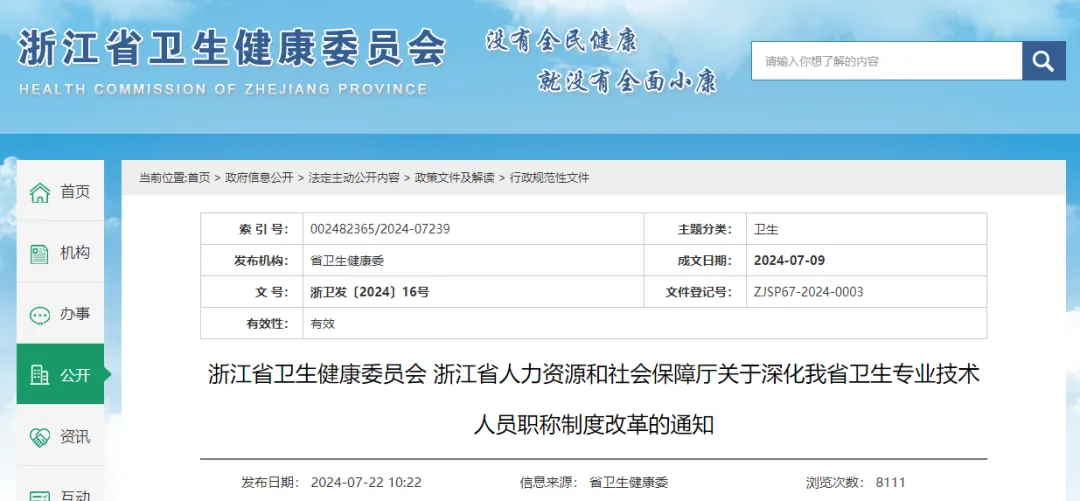Click the 办事 chat bubble icon
This screenshot has height=501, width=1080.
coord(39,315)
